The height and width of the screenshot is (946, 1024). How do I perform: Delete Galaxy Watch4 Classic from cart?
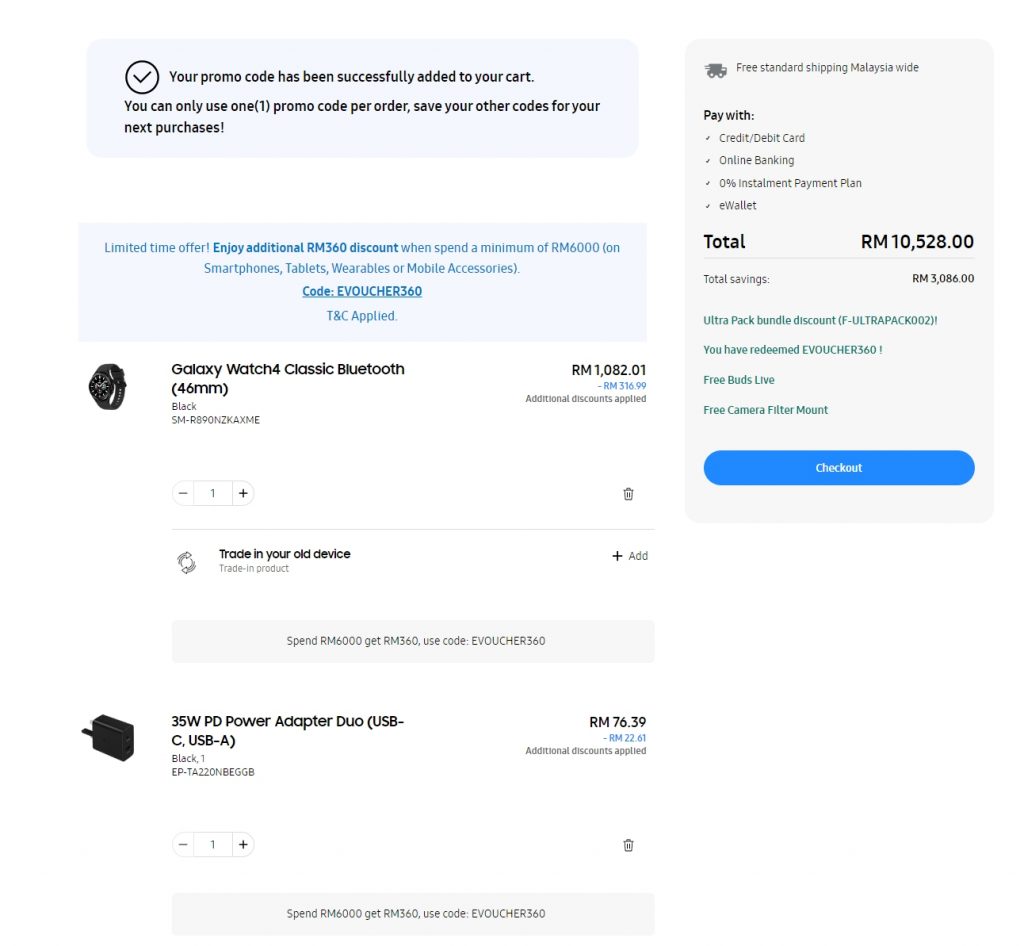click(628, 494)
